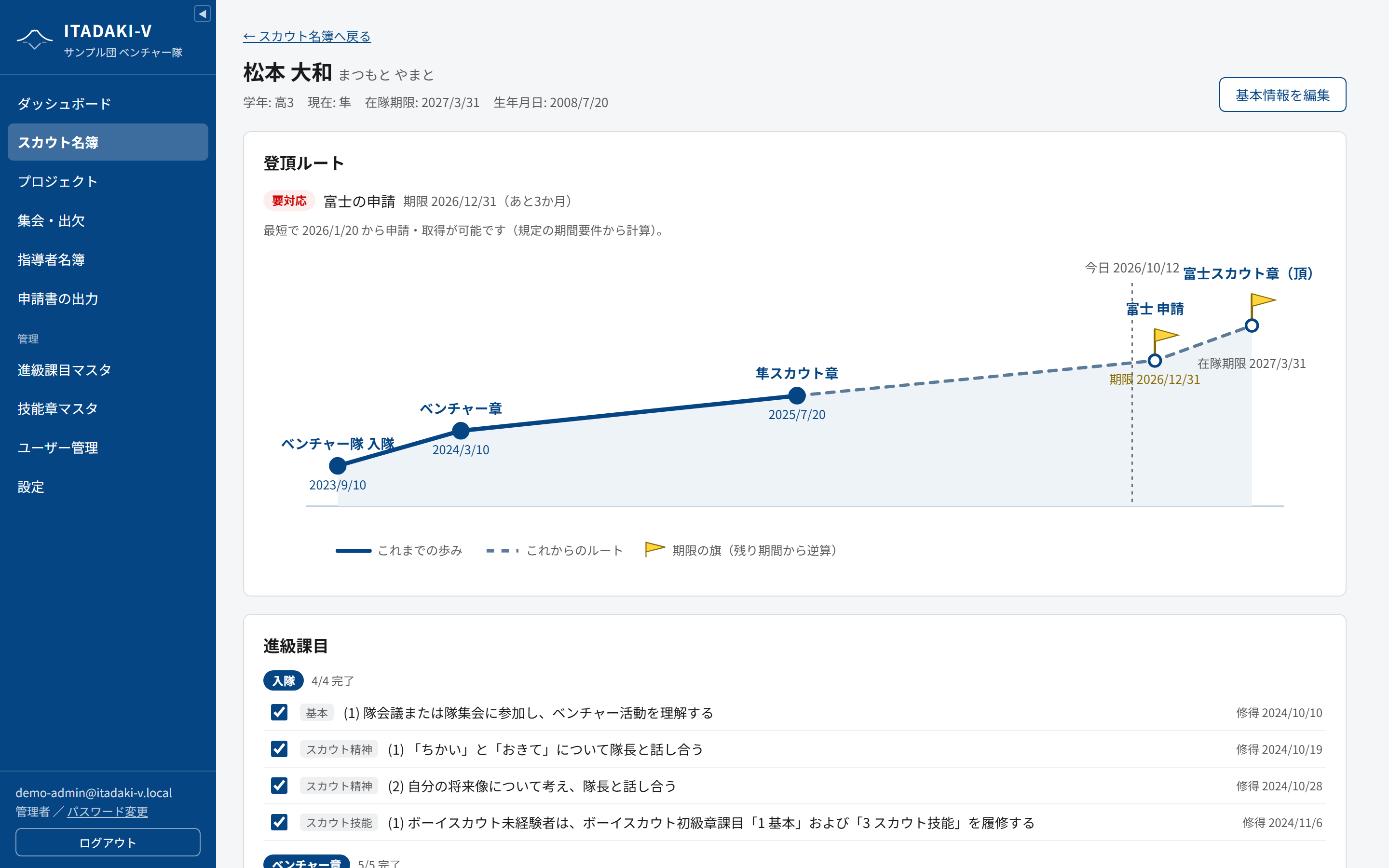
Task: Click the スカウト技能 category tag
Action: coord(339,823)
